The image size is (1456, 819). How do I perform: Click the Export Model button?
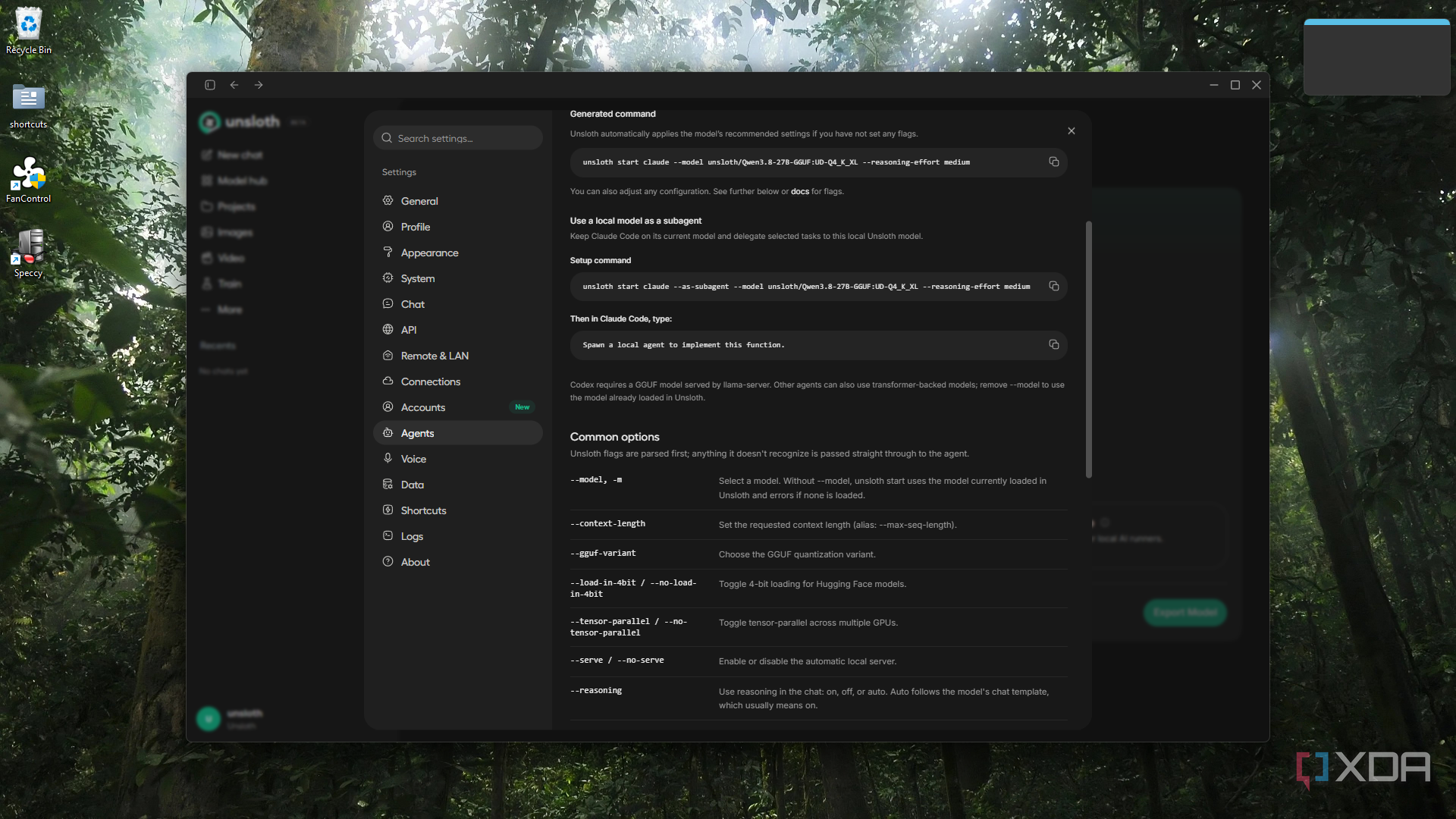(x=1185, y=612)
